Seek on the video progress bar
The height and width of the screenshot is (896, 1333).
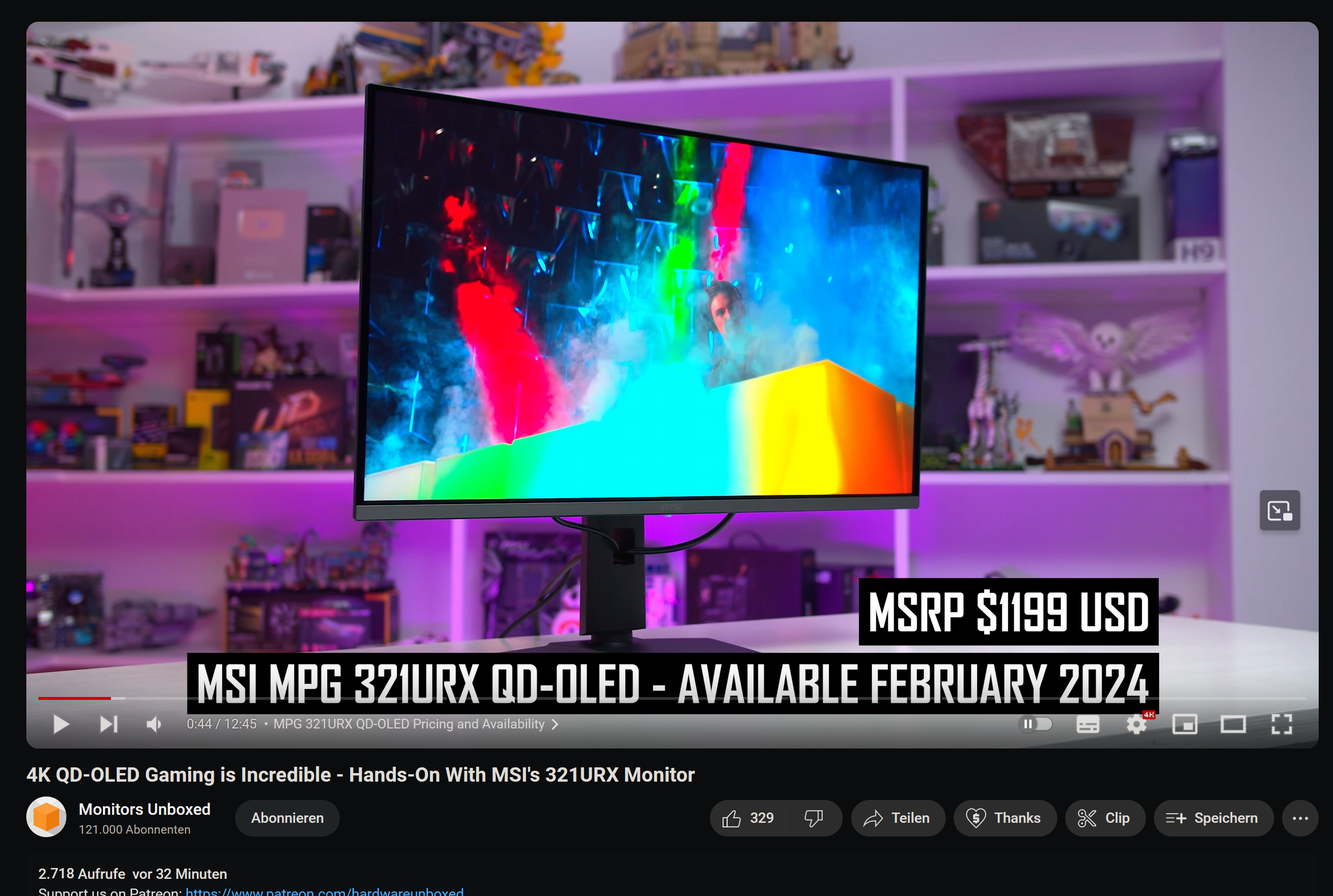tap(672, 698)
